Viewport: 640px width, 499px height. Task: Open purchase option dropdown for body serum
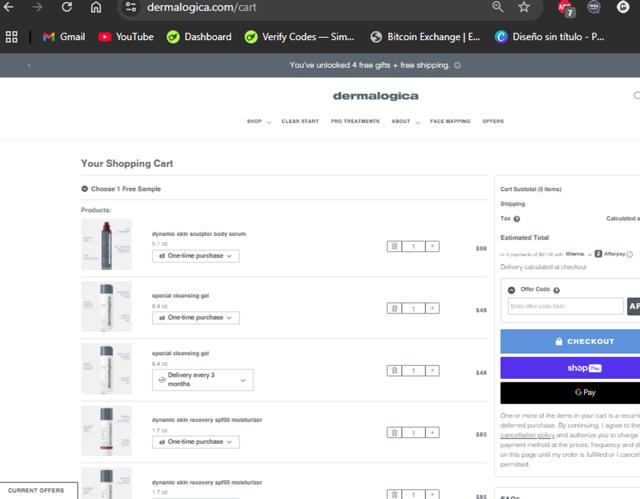click(x=196, y=256)
